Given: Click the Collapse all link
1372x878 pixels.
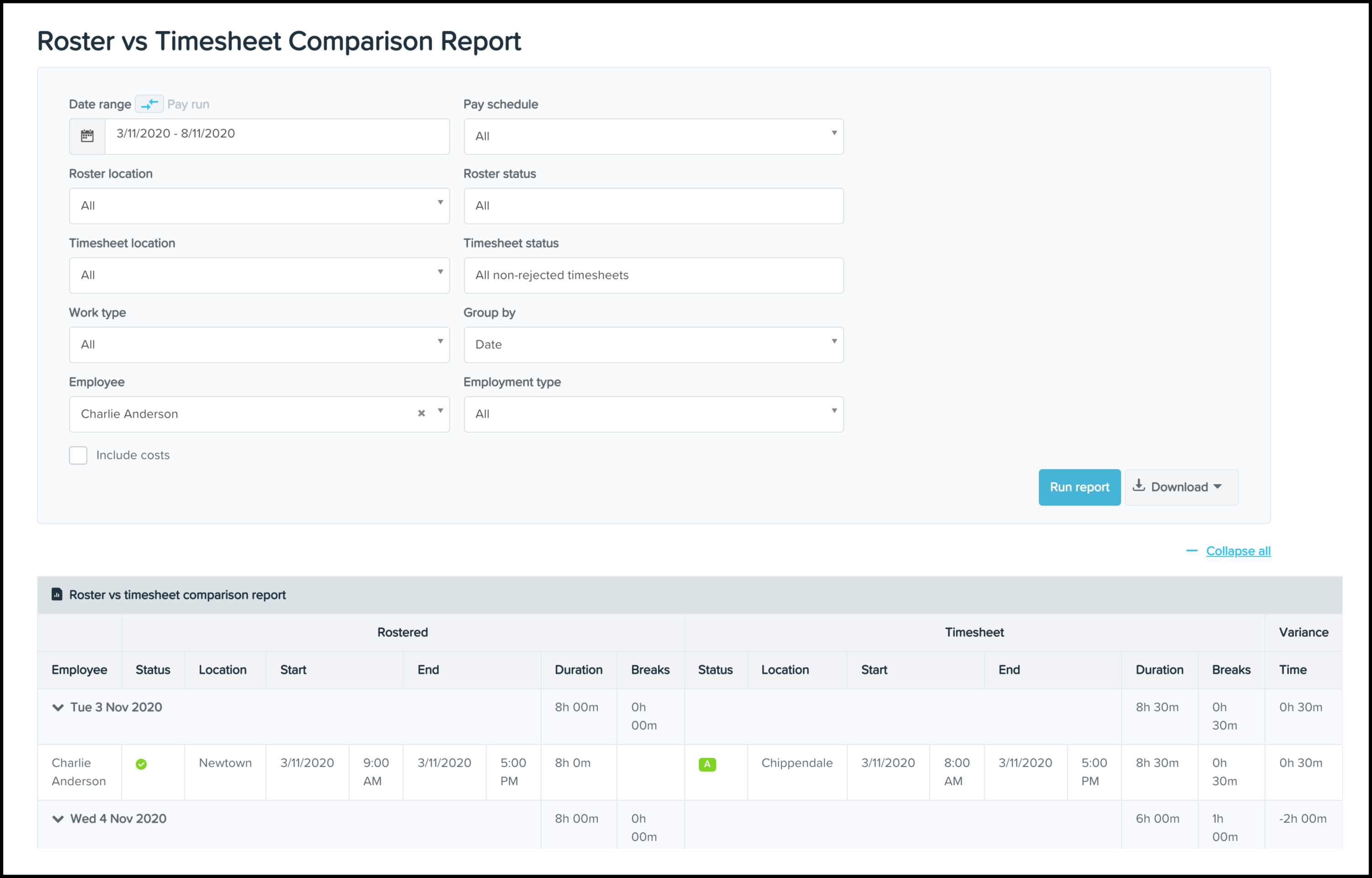Looking at the screenshot, I should click(1238, 551).
